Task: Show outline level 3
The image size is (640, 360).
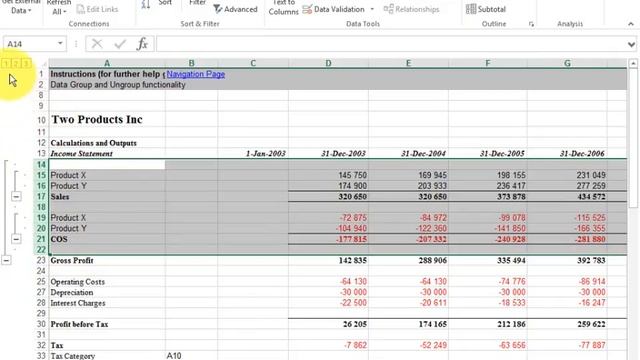Action: (26, 63)
